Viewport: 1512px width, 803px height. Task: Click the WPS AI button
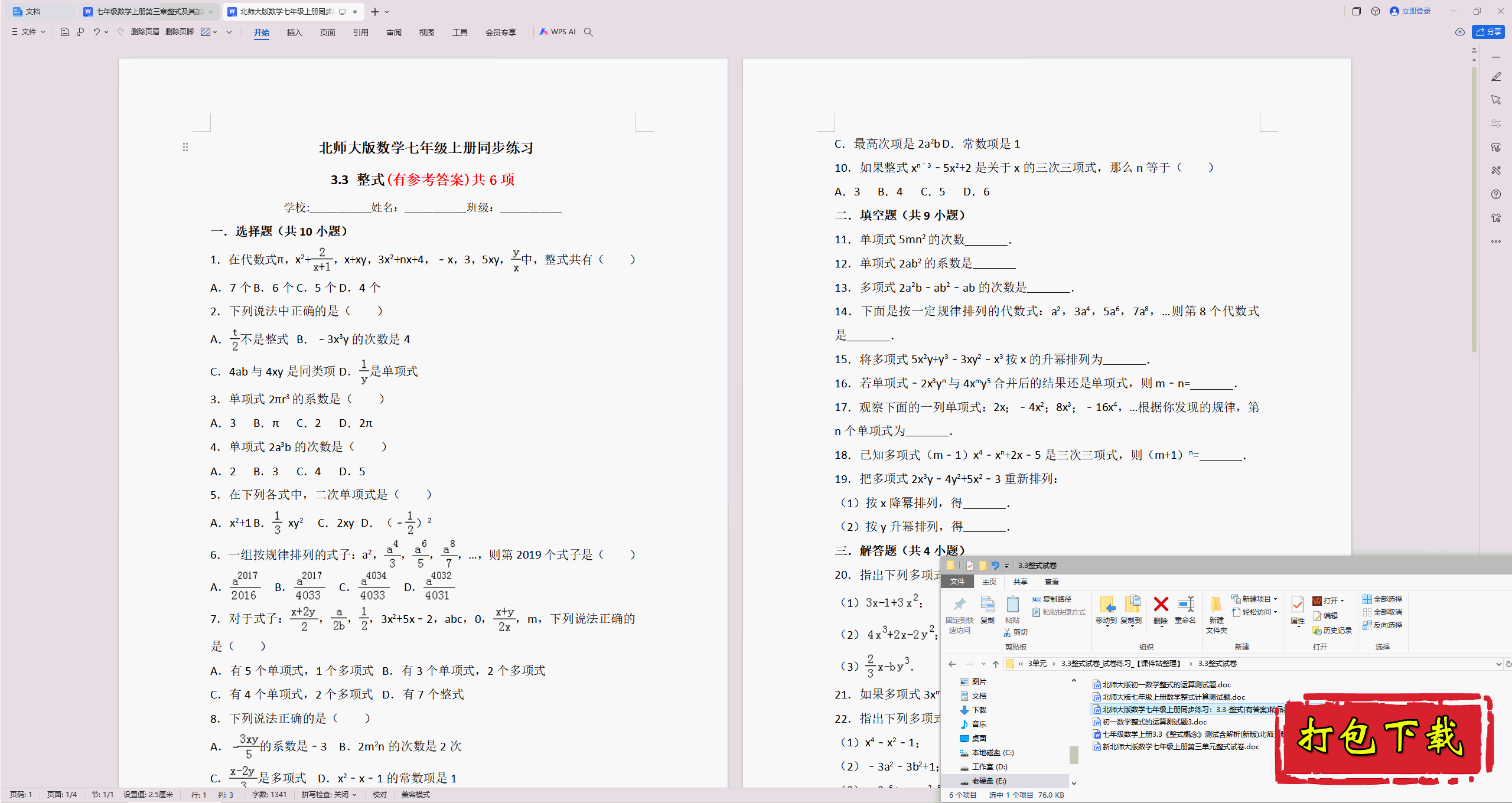557,32
